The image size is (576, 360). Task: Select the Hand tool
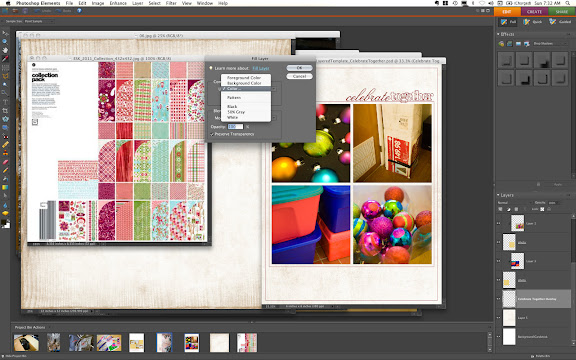coord(6,50)
